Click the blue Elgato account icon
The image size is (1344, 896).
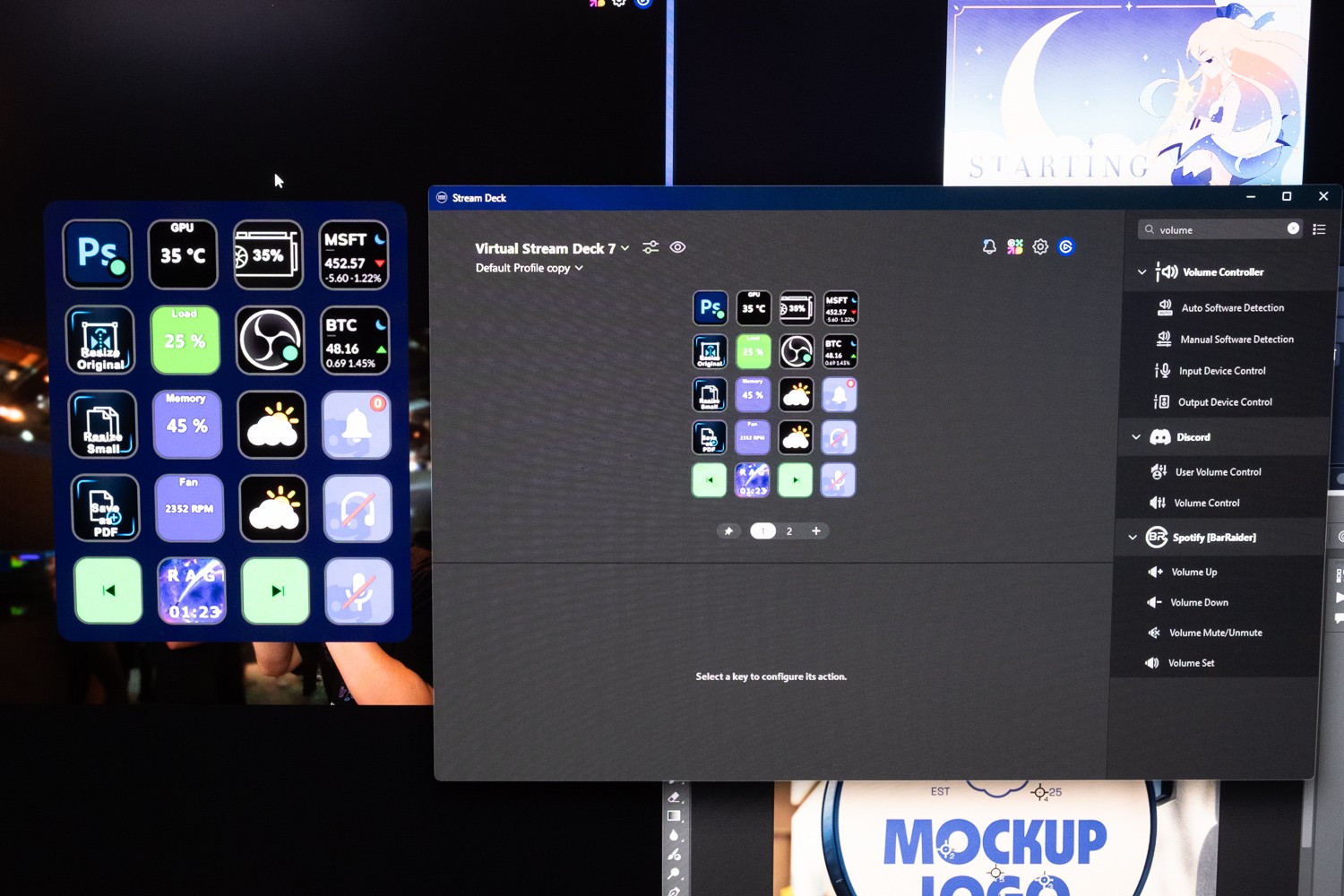(1066, 246)
